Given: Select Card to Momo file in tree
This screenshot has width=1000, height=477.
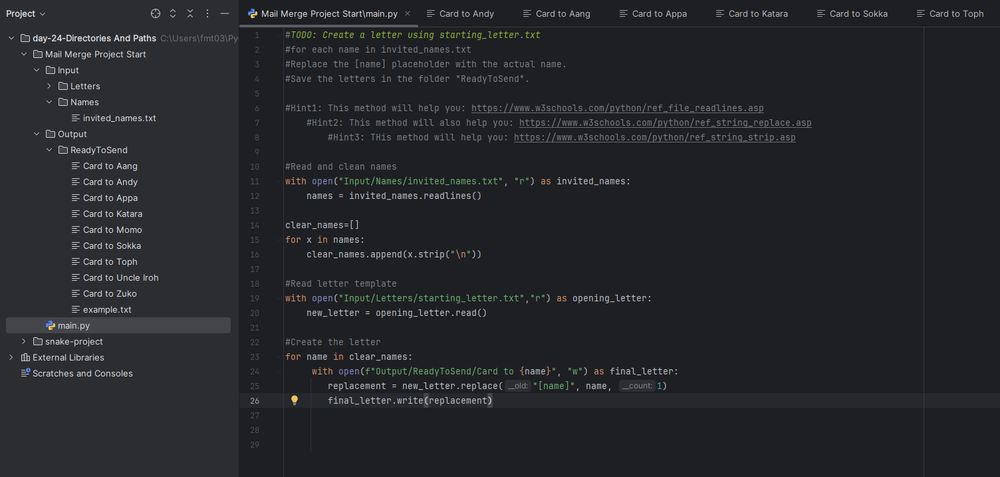Looking at the screenshot, I should click(x=112, y=230).
